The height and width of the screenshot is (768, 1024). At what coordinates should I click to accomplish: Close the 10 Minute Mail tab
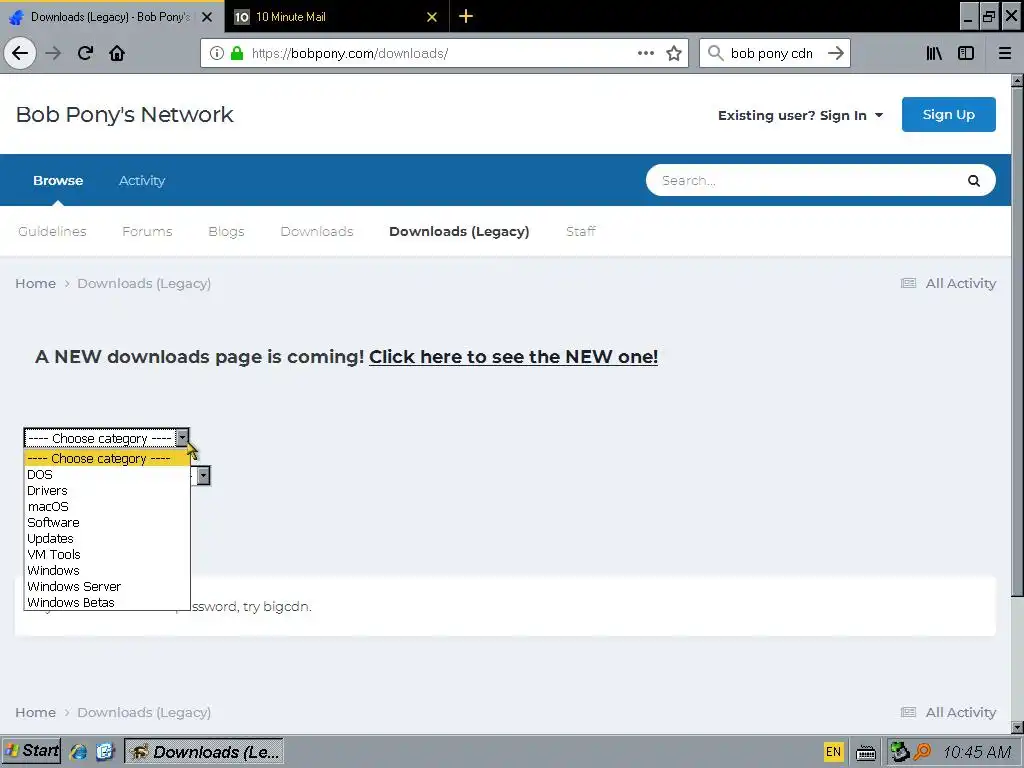[432, 17]
